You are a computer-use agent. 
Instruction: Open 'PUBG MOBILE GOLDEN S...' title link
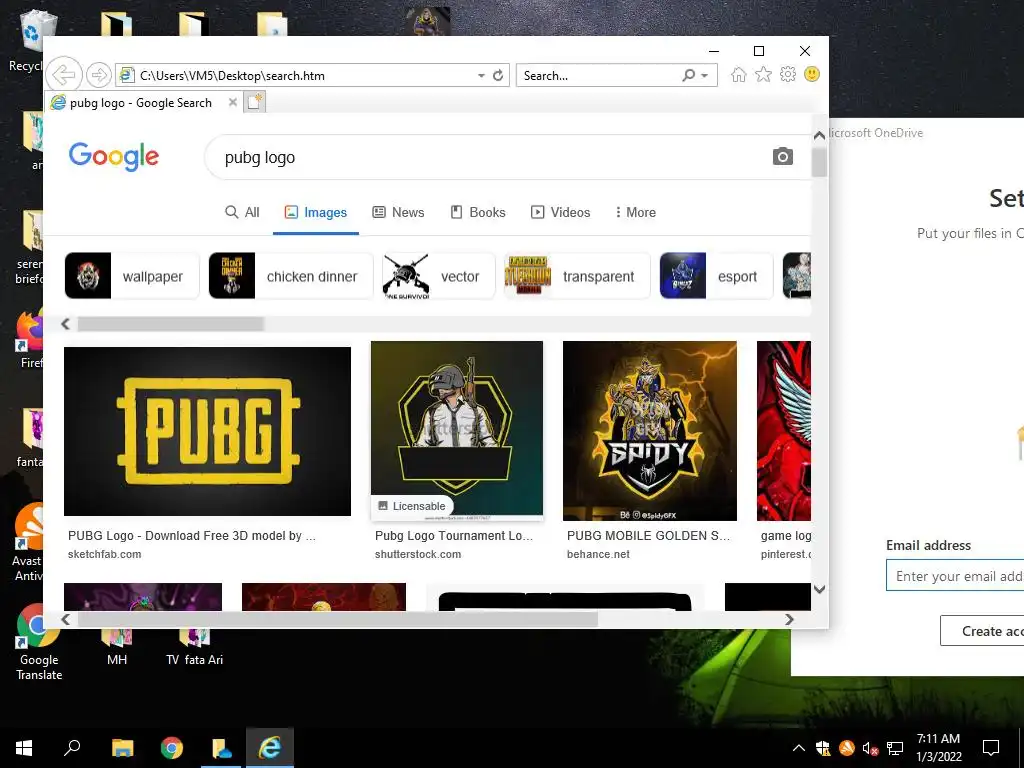648,536
